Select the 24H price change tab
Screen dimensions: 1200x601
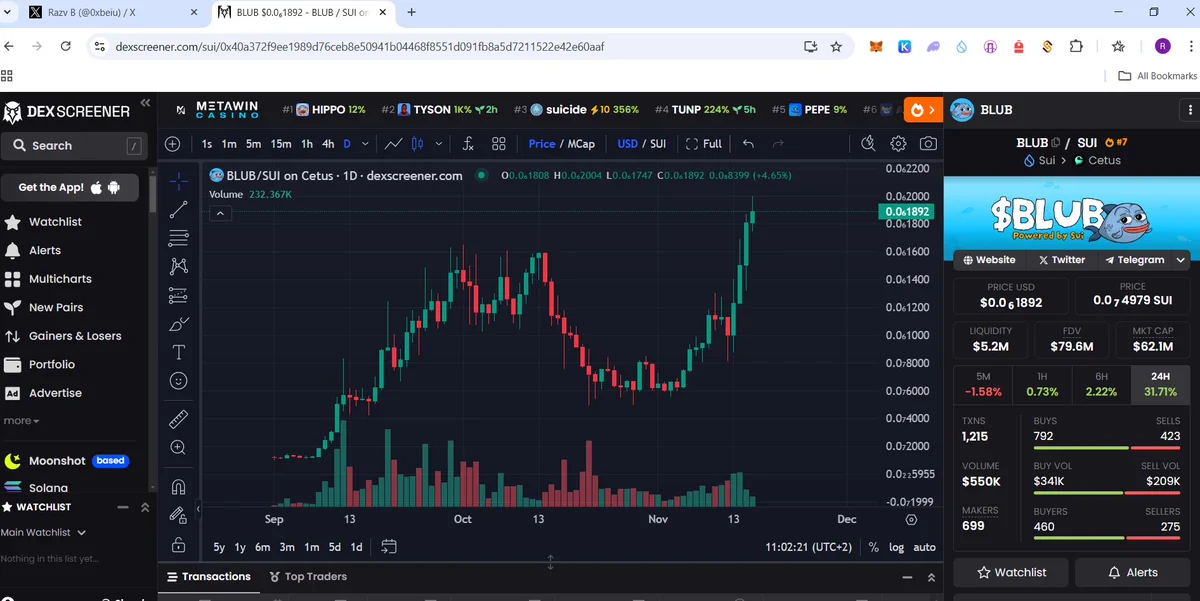click(x=1160, y=384)
